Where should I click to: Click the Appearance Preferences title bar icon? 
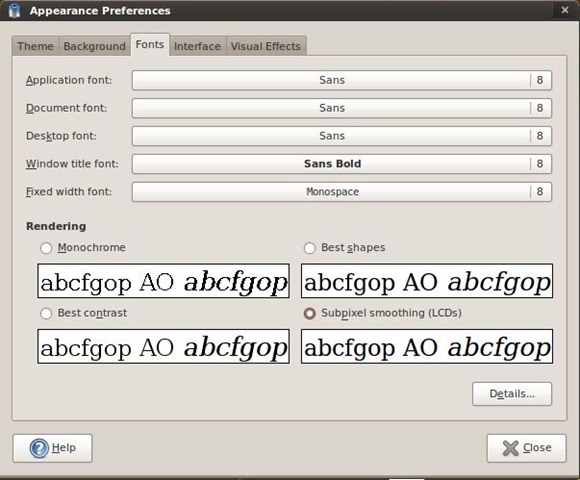click(x=14, y=10)
